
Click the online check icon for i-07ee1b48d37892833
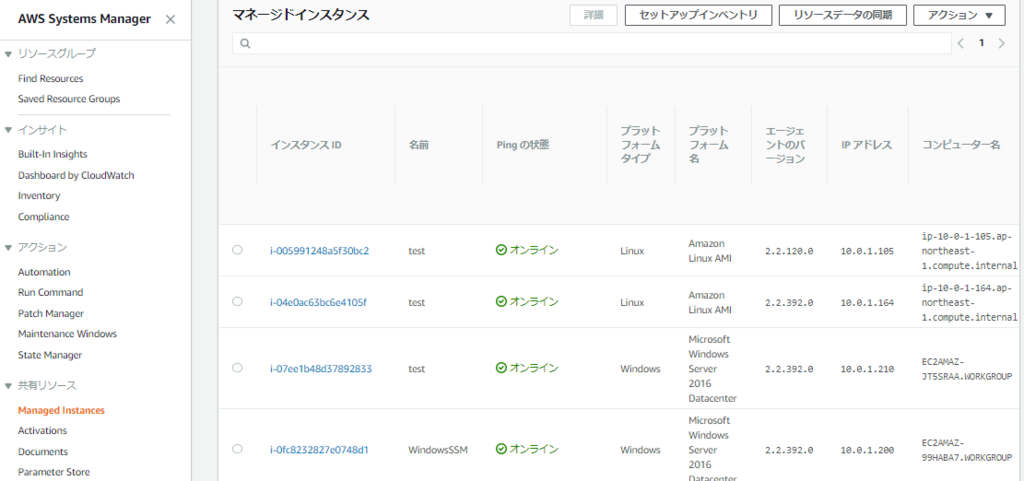click(x=501, y=368)
